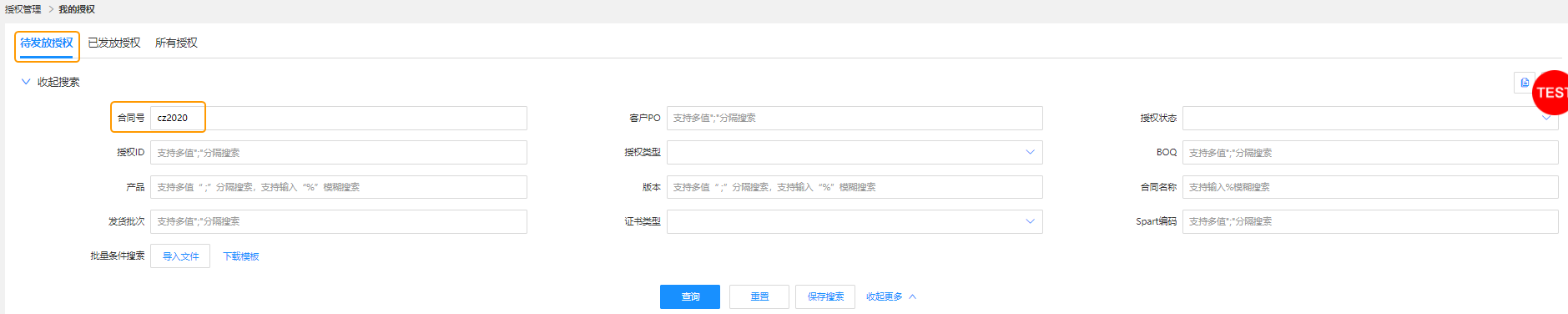This screenshot has width=1568, height=314.
Task: Click the 版本 input field
Action: 855,187
